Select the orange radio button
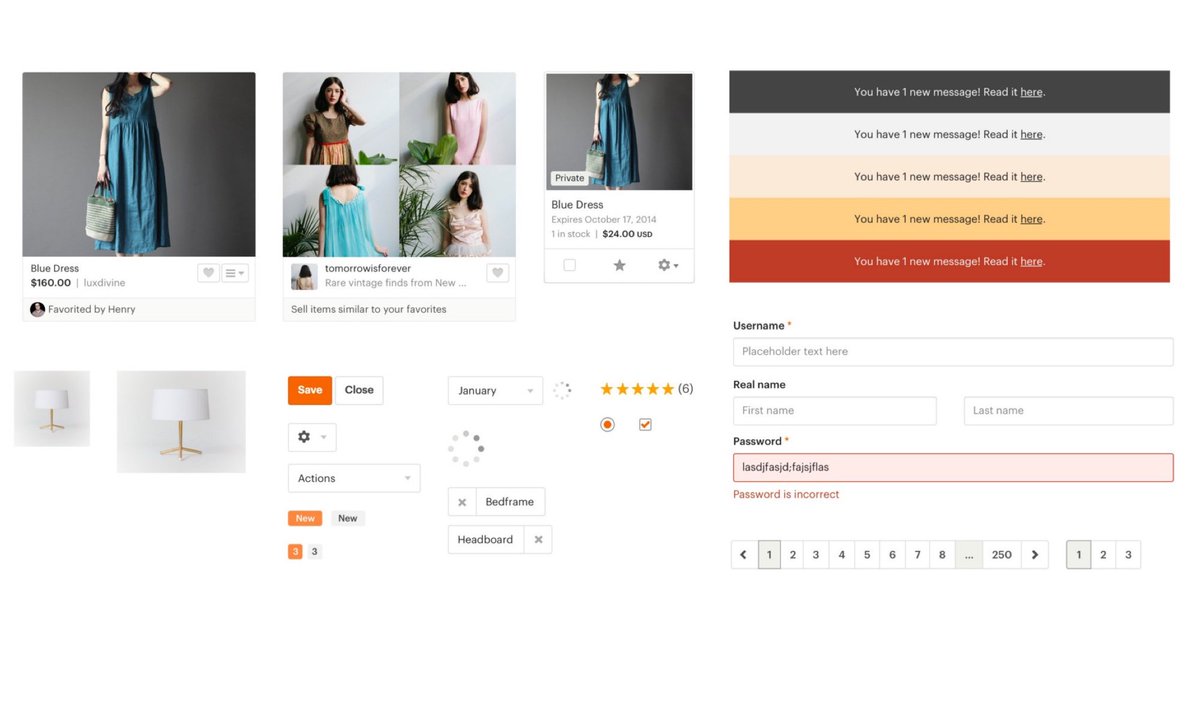 (x=607, y=424)
